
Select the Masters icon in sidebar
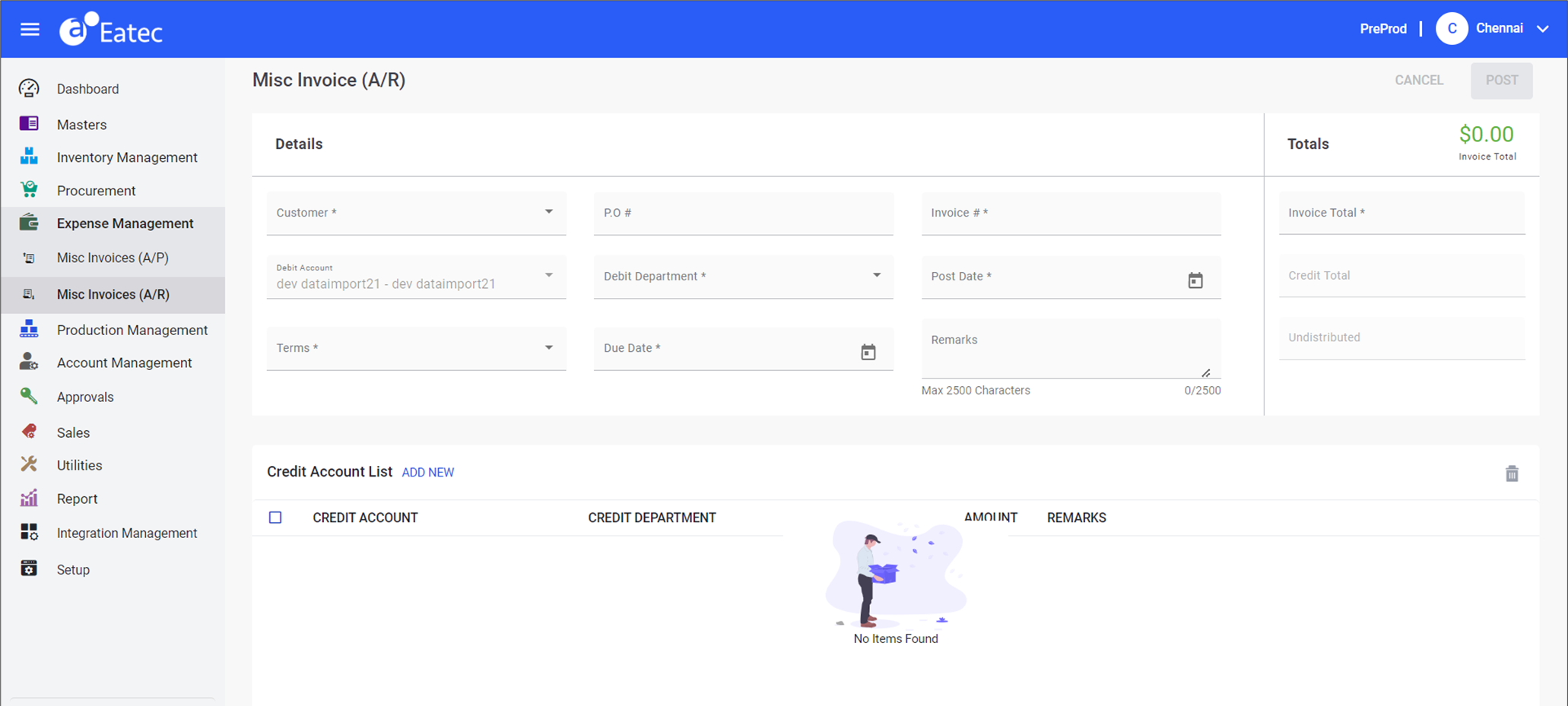click(x=28, y=123)
